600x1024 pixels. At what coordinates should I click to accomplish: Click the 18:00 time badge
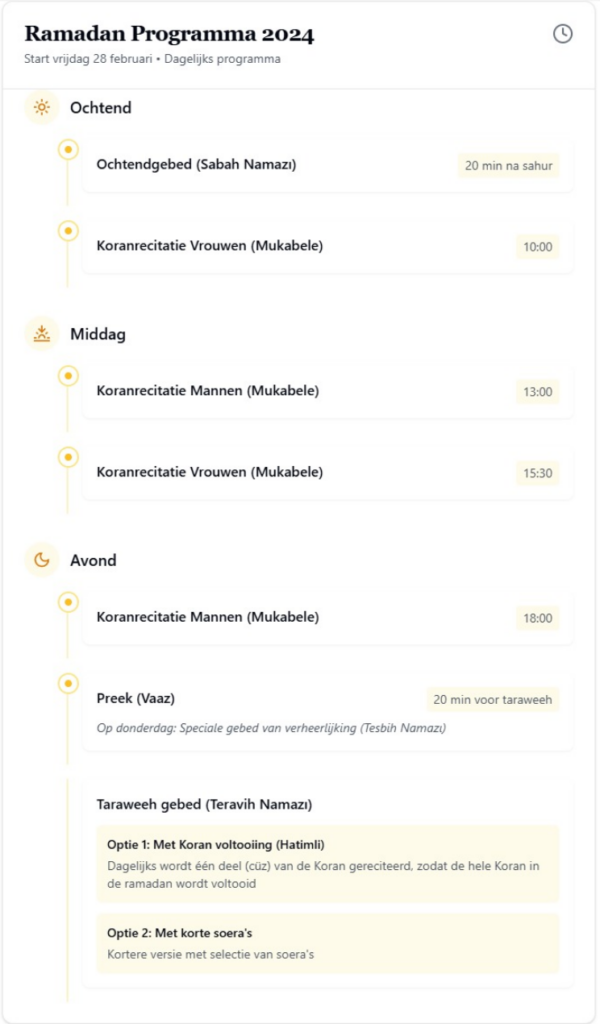click(x=537, y=618)
